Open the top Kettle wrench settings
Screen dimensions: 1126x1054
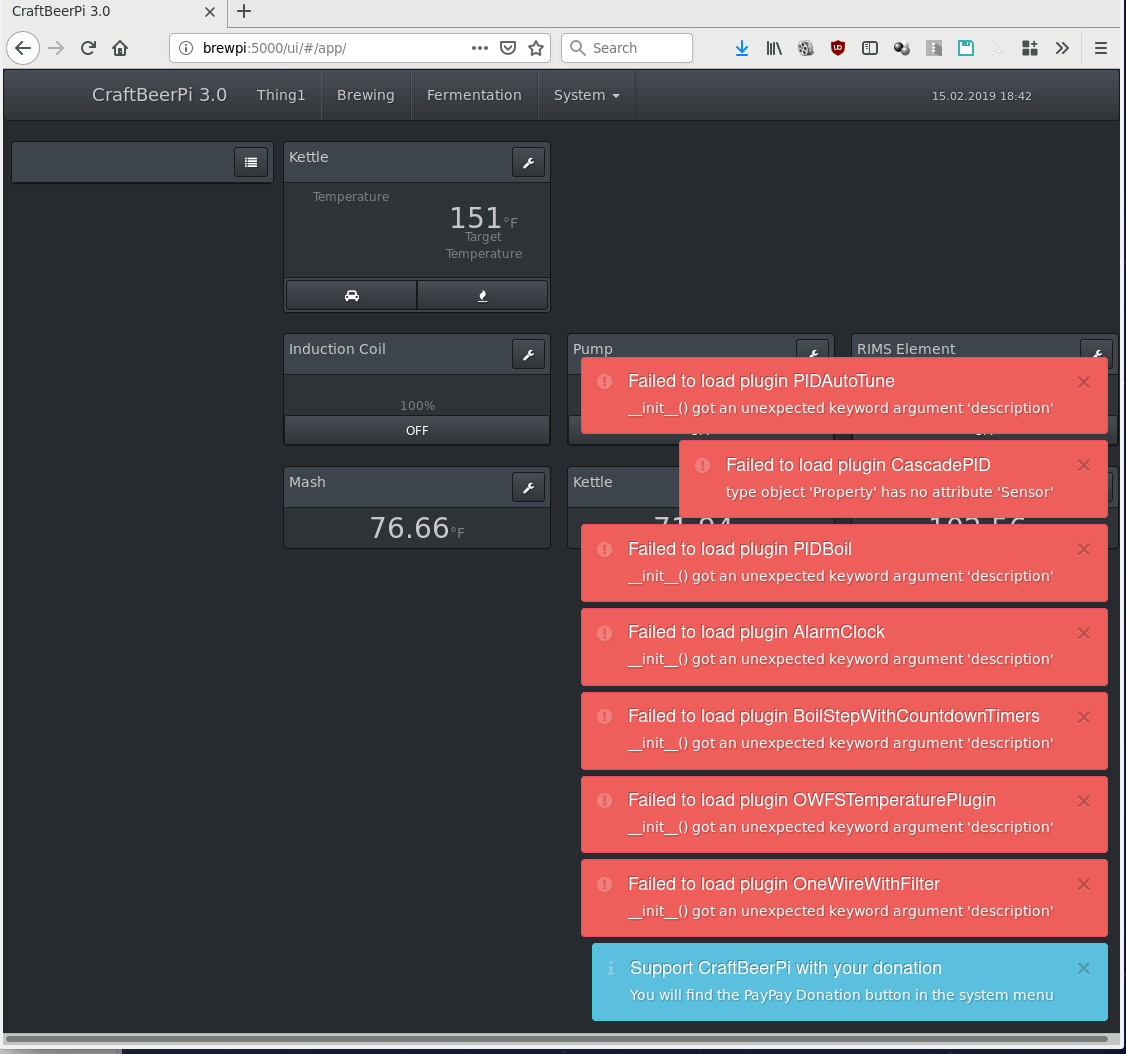pos(529,162)
